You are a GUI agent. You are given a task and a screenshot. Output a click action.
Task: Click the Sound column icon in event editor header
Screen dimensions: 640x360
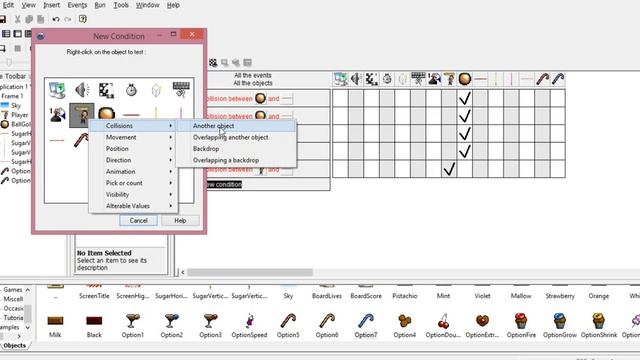pos(356,79)
